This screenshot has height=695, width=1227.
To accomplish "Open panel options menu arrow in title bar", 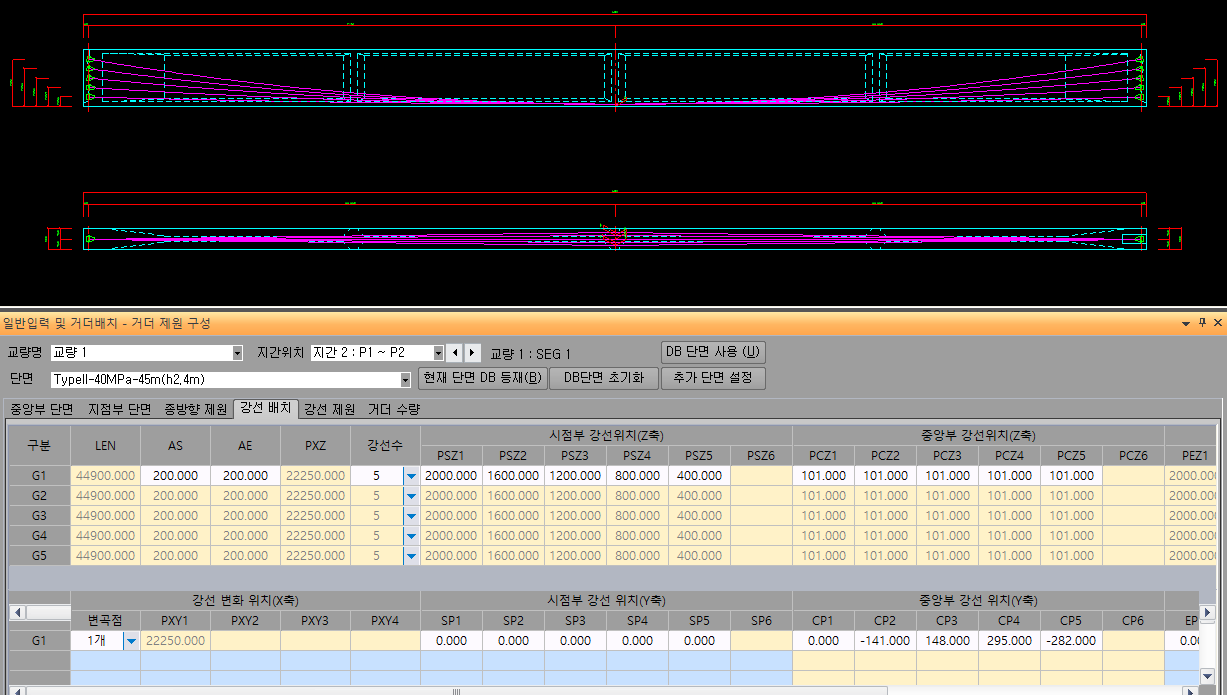I will [x=1186, y=323].
